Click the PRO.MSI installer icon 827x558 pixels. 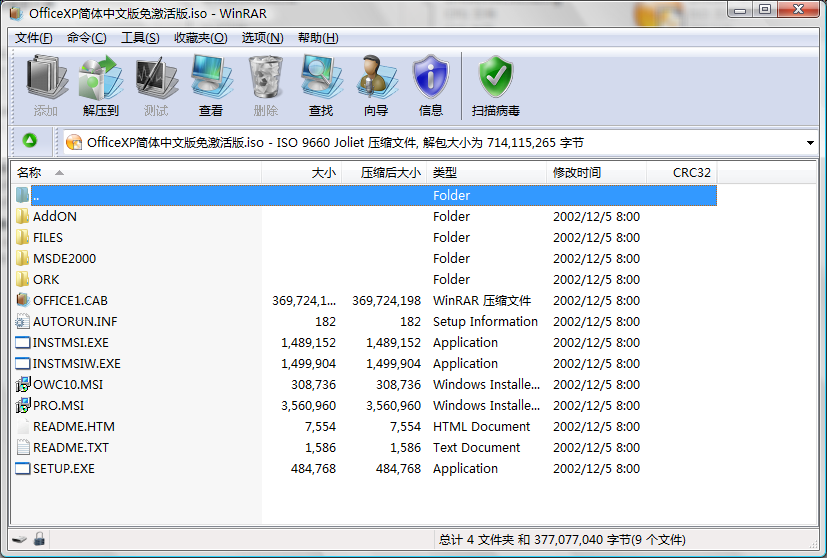(x=23, y=406)
